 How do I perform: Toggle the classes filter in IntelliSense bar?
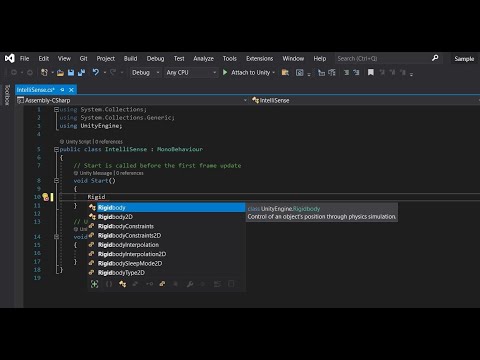coord(123,284)
